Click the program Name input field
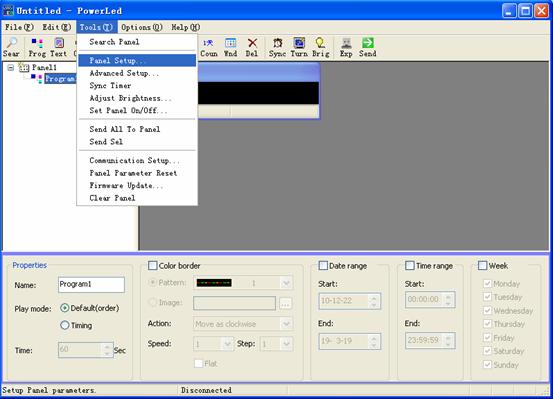This screenshot has width=553, height=399. [x=91, y=284]
